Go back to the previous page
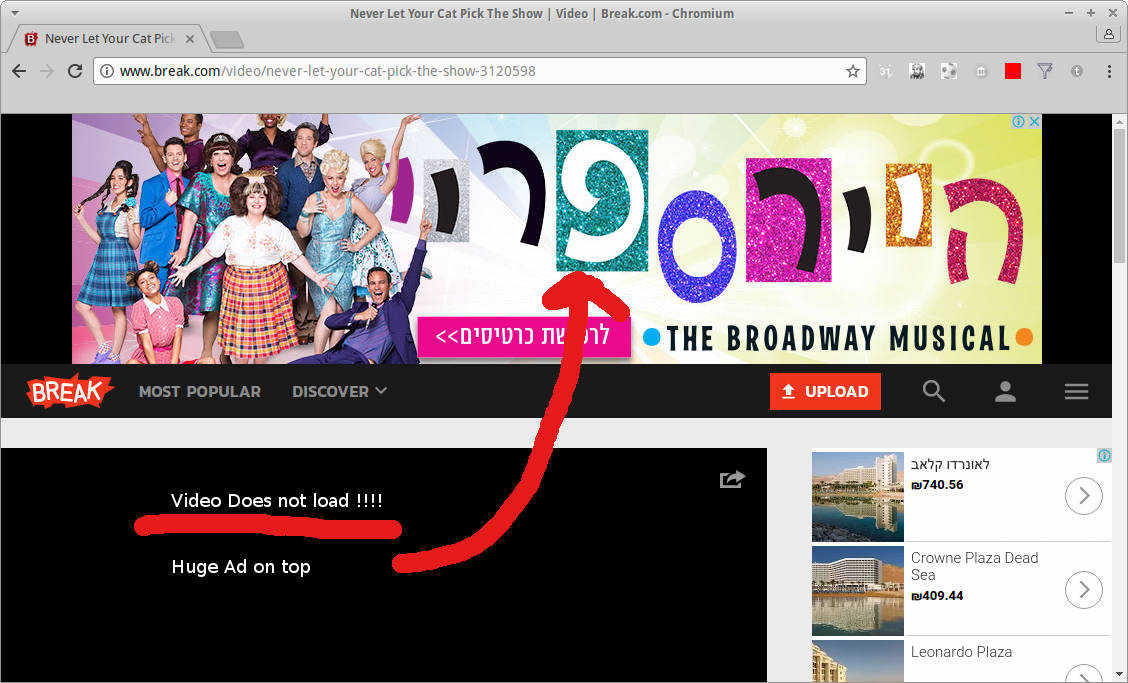Screen dimensions: 1128x683 point(19,71)
